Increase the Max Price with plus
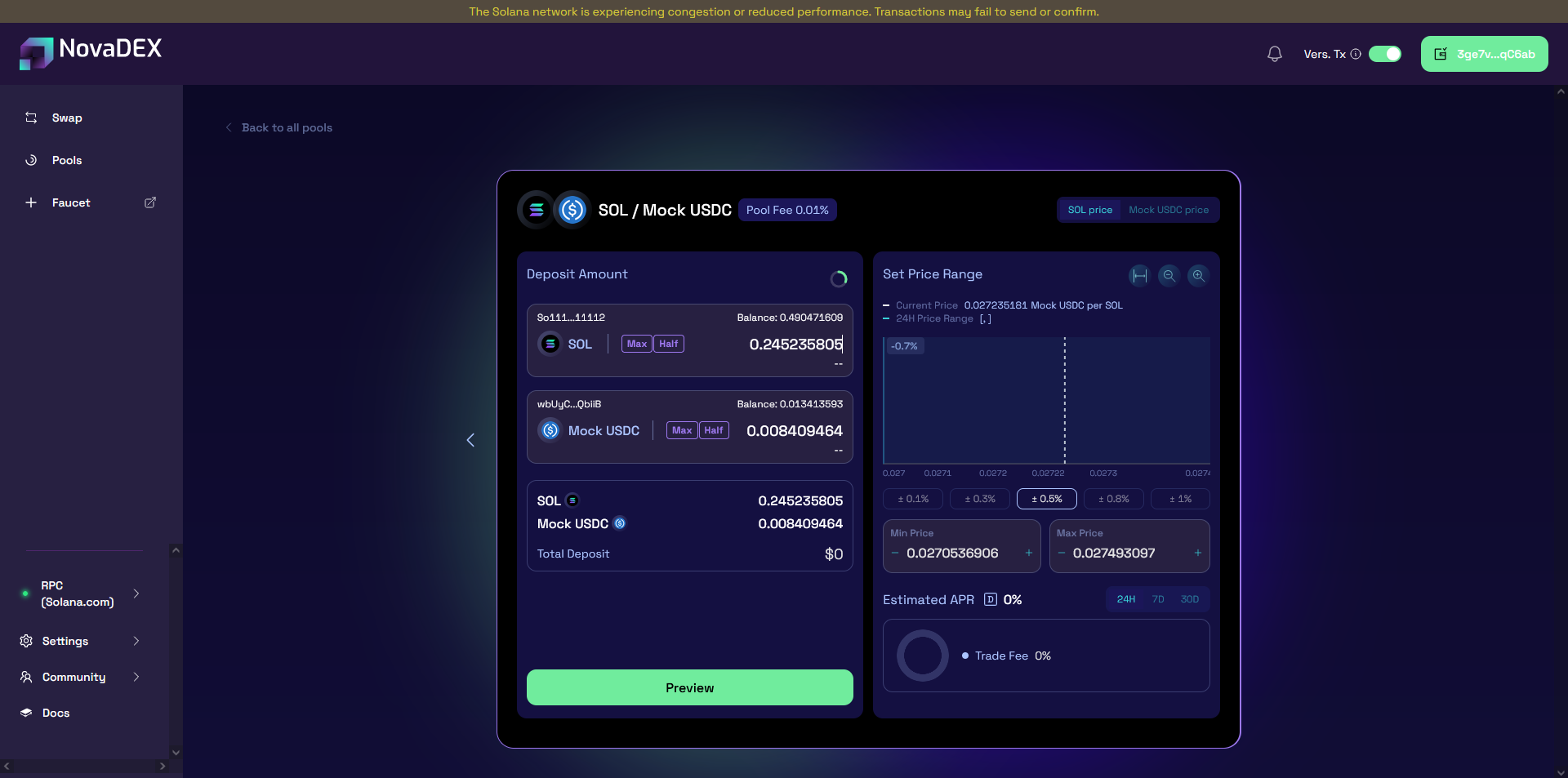 tap(1197, 553)
